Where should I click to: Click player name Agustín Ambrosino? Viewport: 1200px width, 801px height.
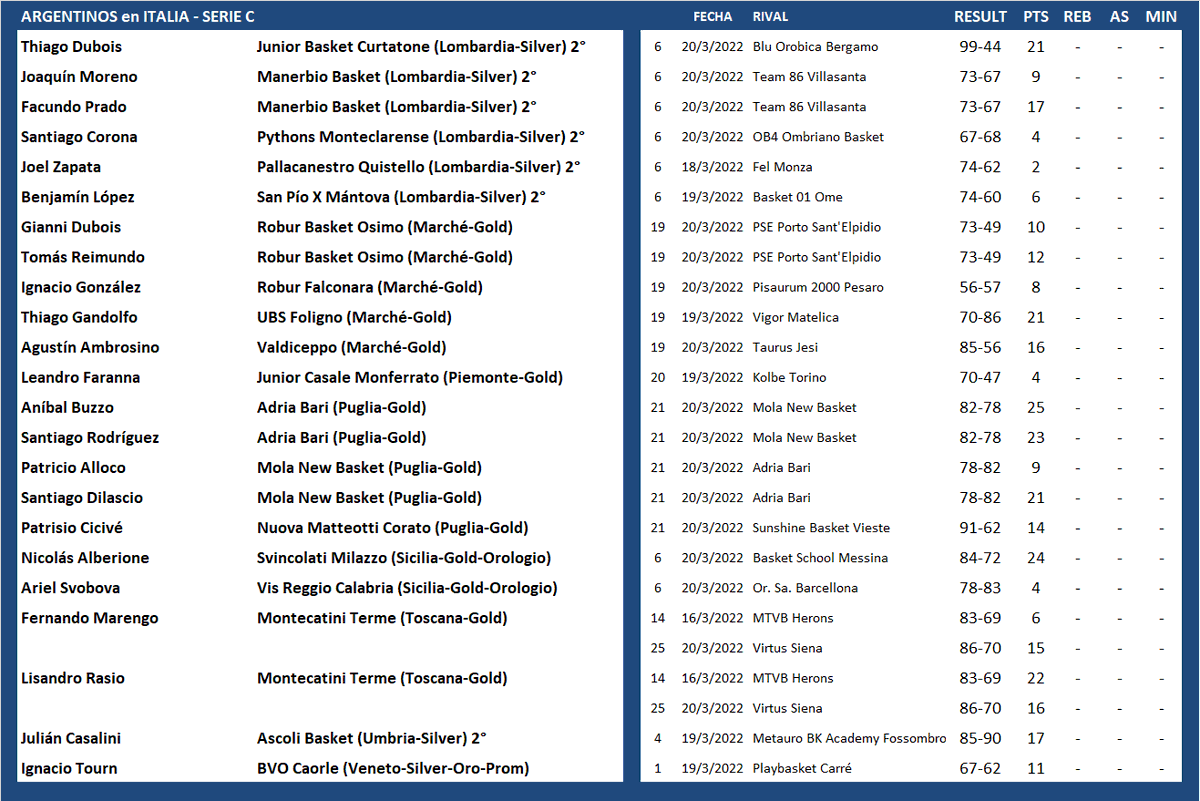tap(90, 347)
